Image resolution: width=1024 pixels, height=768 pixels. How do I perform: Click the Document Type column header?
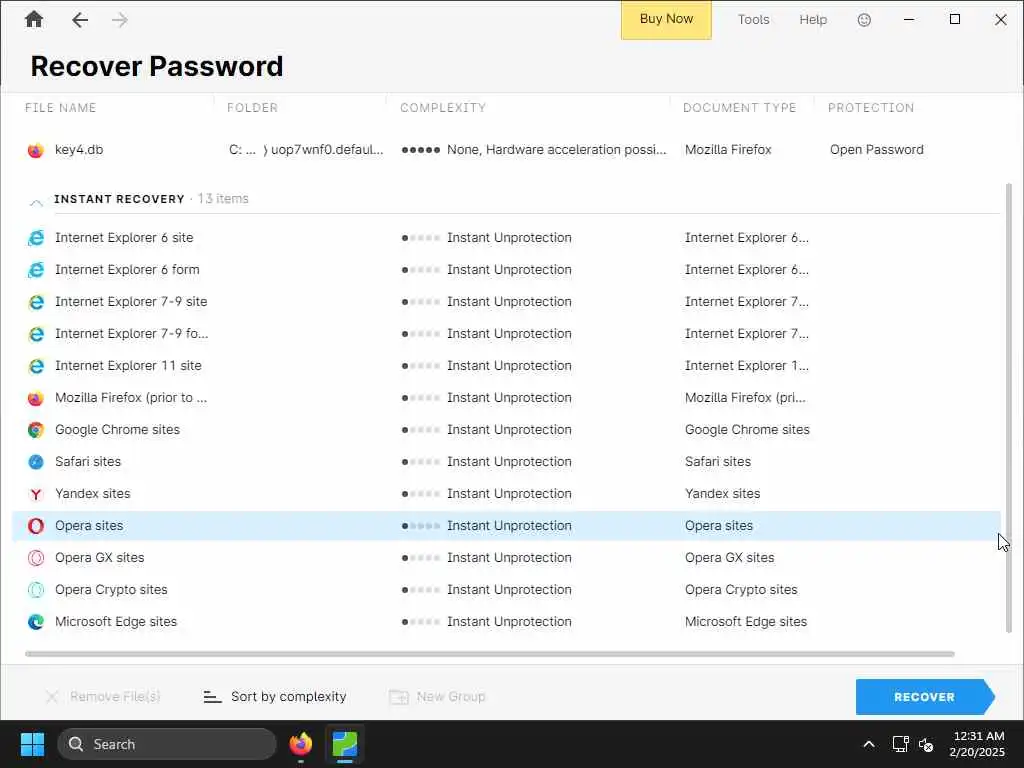coord(739,108)
